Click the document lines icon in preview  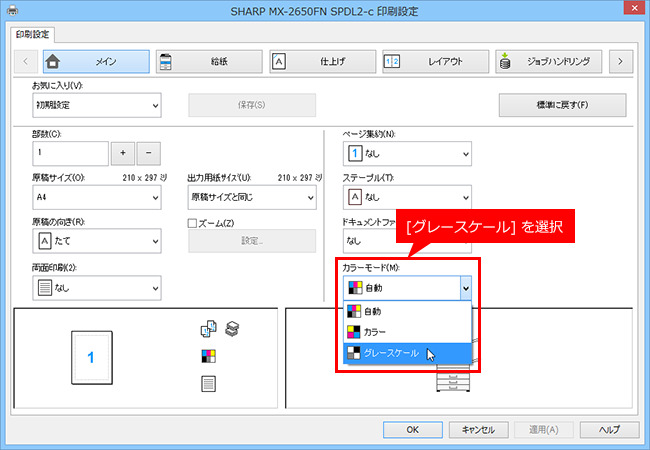tap(209, 384)
